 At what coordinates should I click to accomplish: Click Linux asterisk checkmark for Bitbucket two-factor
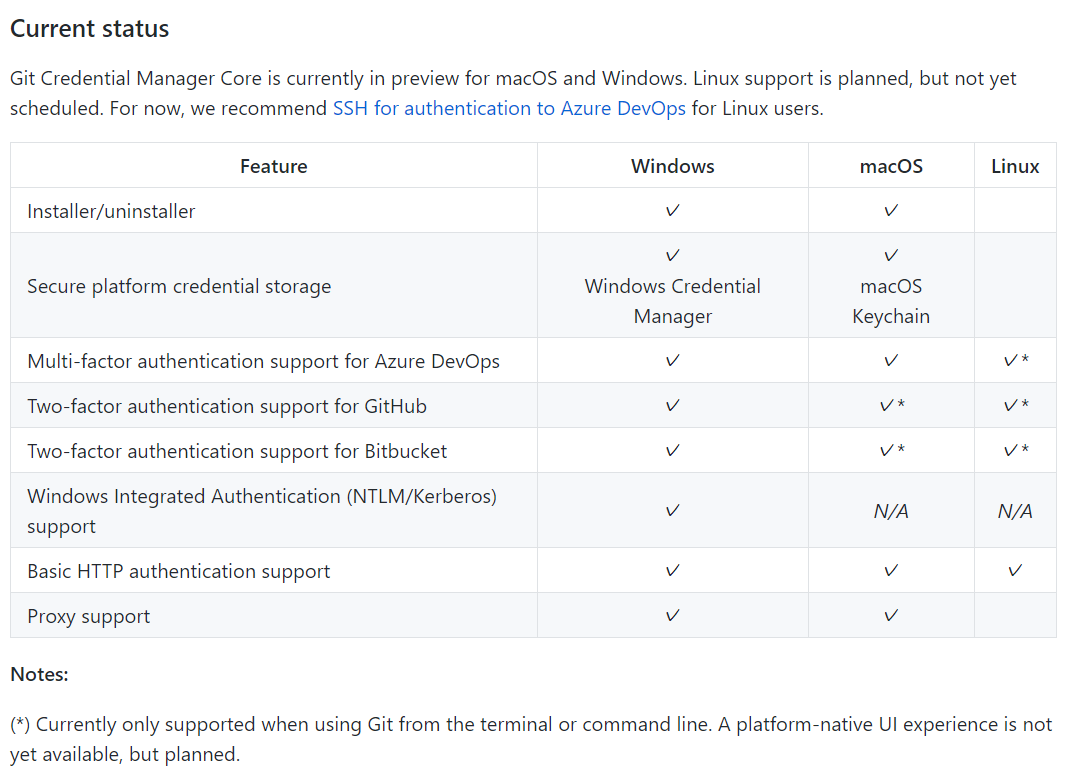pos(1016,451)
